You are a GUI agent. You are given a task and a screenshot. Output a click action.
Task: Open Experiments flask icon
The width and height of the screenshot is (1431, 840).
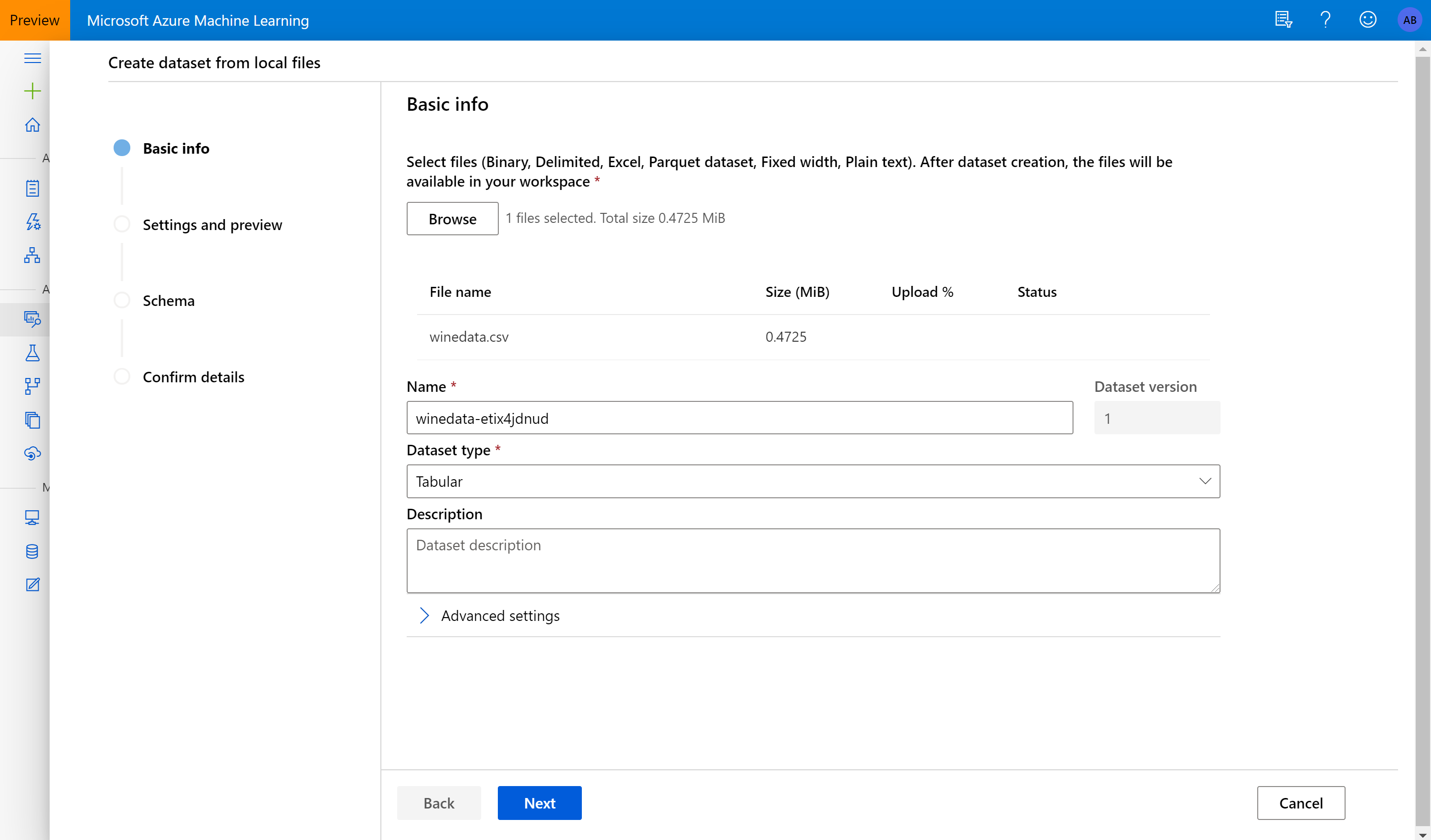32,353
